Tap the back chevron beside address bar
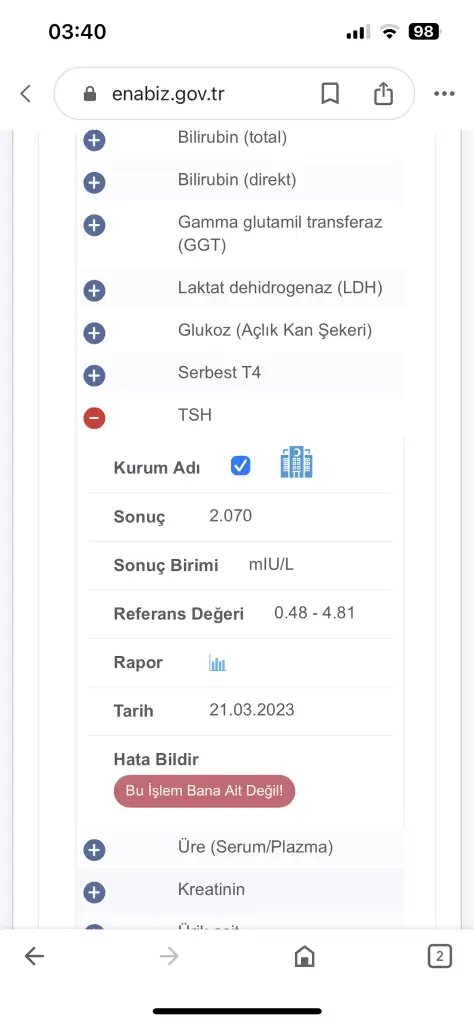This screenshot has width=474, height=1024. coord(25,93)
